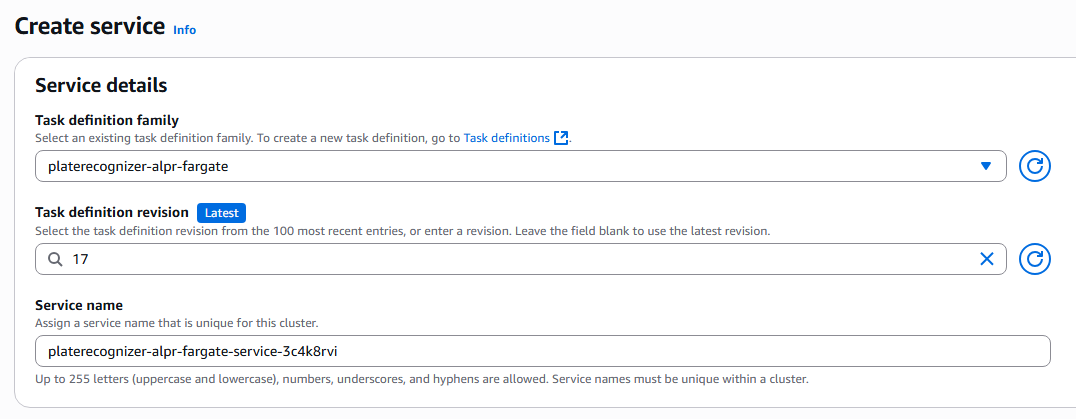
Task: Refresh the Task definition family list
Action: coord(1035,166)
